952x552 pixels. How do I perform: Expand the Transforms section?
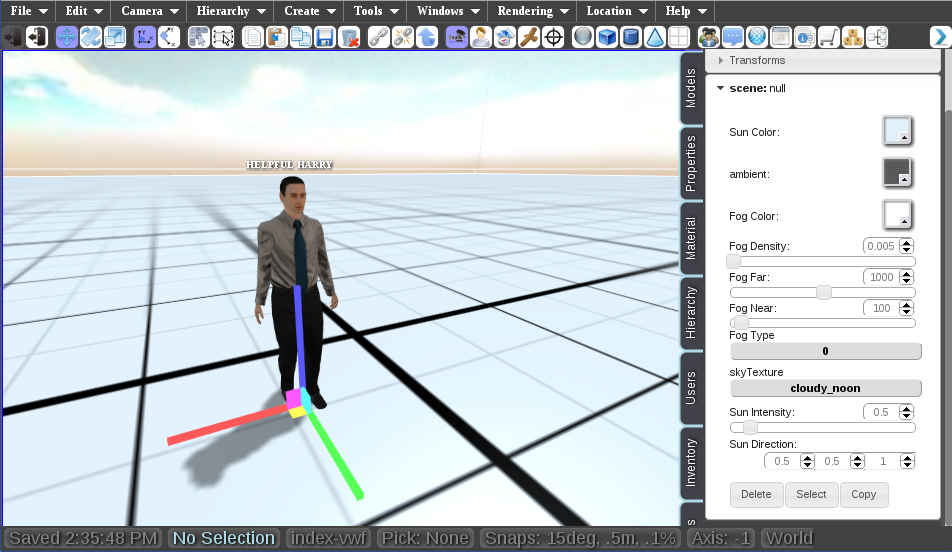coord(823,60)
